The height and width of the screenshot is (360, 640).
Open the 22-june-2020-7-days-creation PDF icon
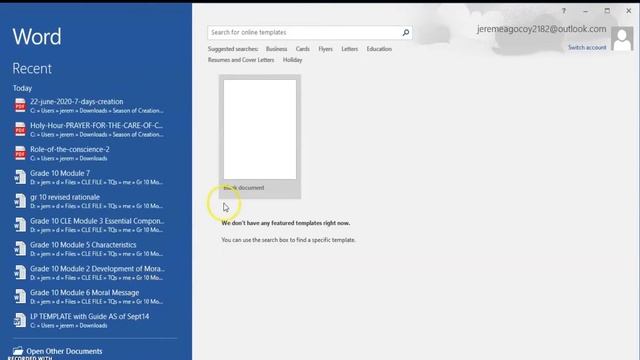pyautogui.click(x=20, y=106)
